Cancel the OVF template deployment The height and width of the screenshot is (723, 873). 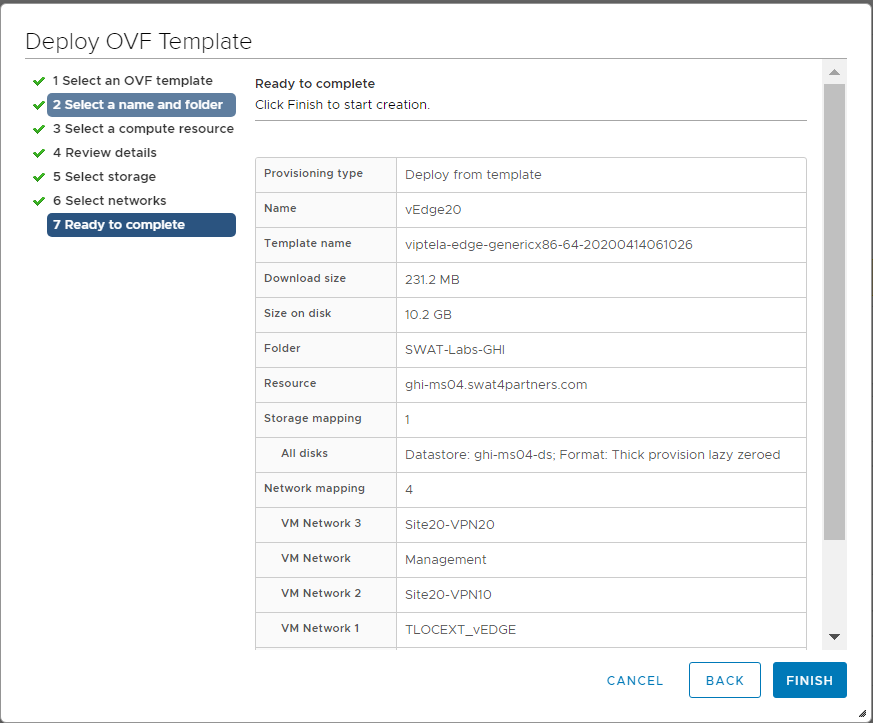(635, 680)
